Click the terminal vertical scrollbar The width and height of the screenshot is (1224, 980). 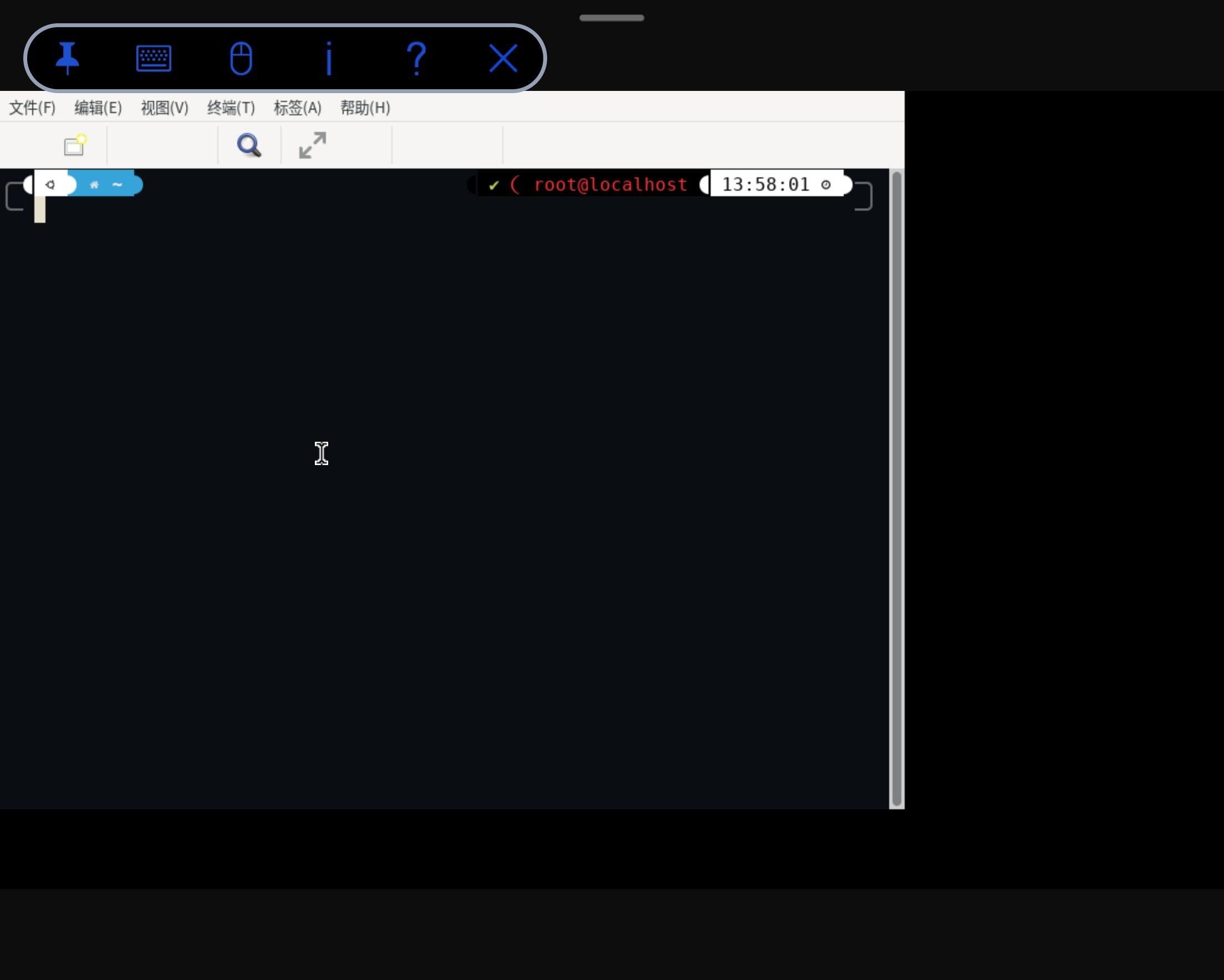tap(896, 488)
